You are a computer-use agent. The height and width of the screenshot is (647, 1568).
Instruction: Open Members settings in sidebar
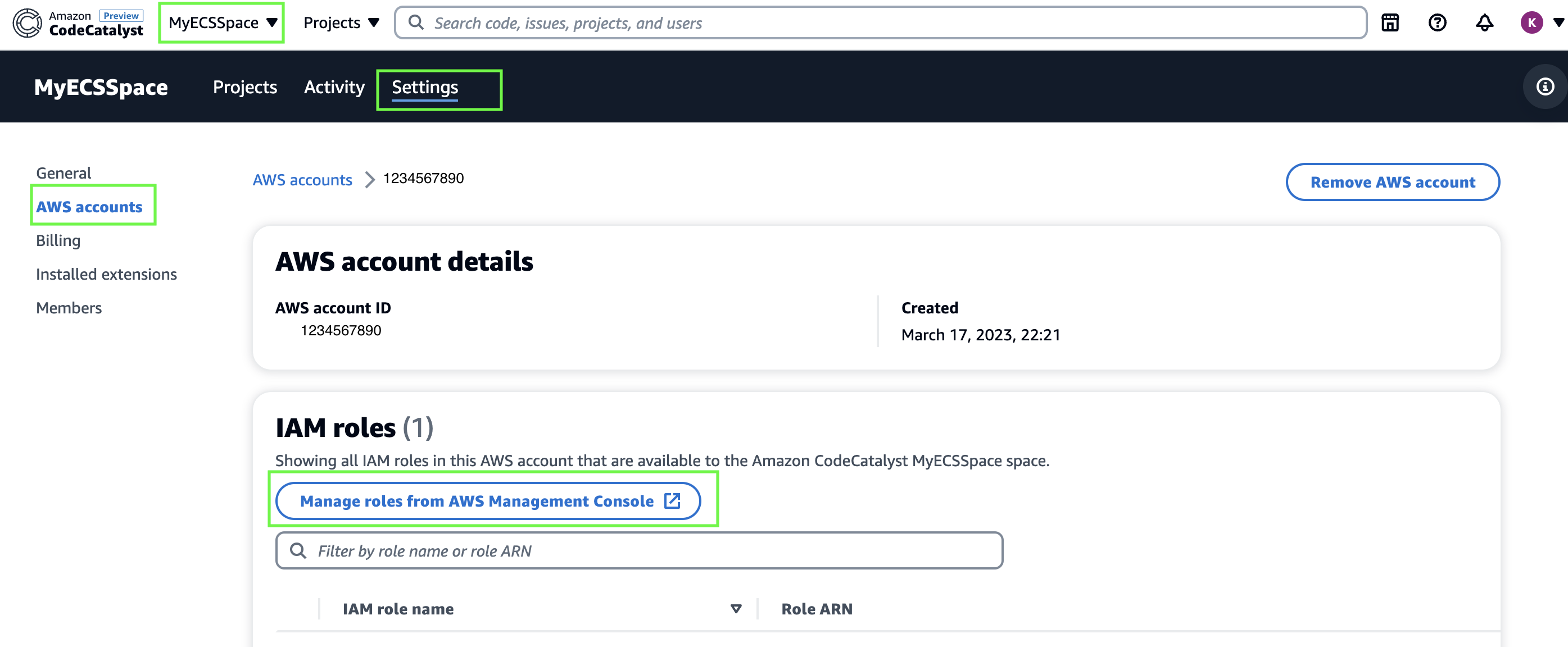coord(69,308)
